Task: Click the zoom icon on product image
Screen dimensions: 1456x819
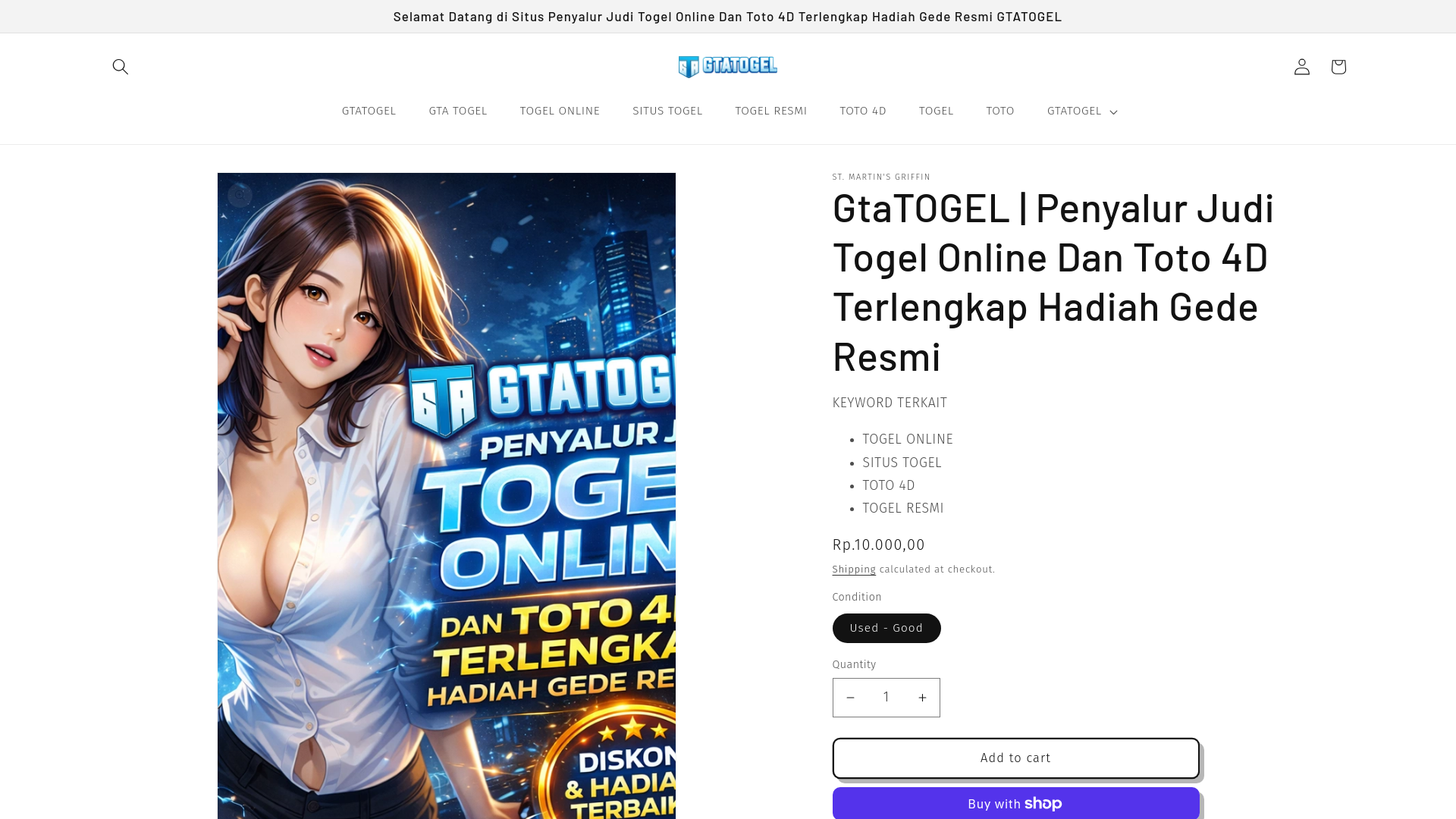Action: 240,196
